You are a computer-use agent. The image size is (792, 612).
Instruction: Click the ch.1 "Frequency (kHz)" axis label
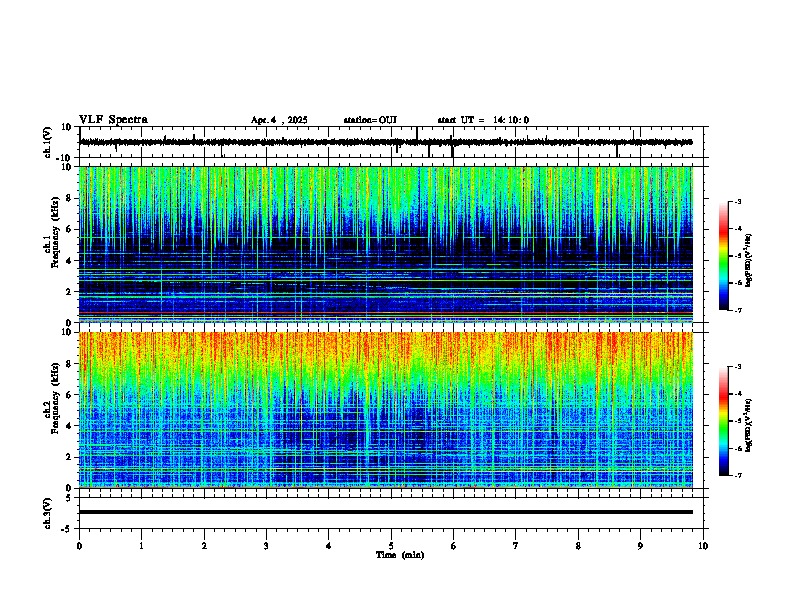(55, 233)
